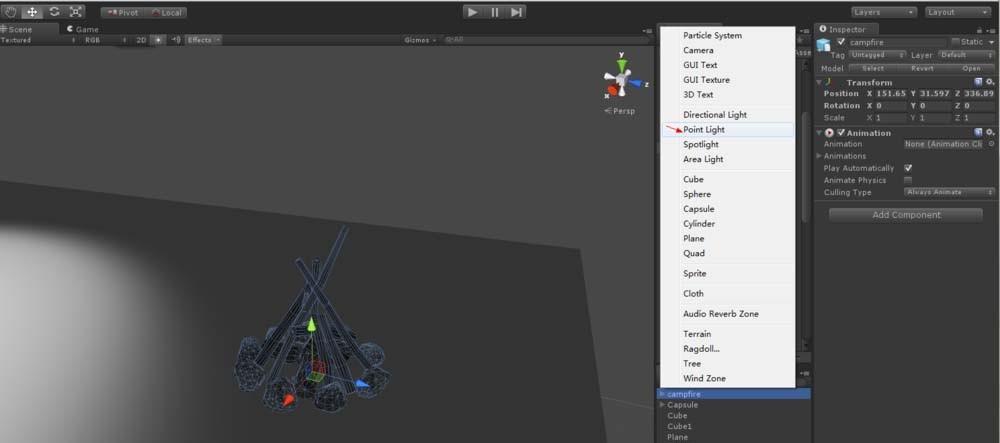This screenshot has height=443, width=1000.
Task: Choose GUI Text from the create menu
Action: point(727,65)
